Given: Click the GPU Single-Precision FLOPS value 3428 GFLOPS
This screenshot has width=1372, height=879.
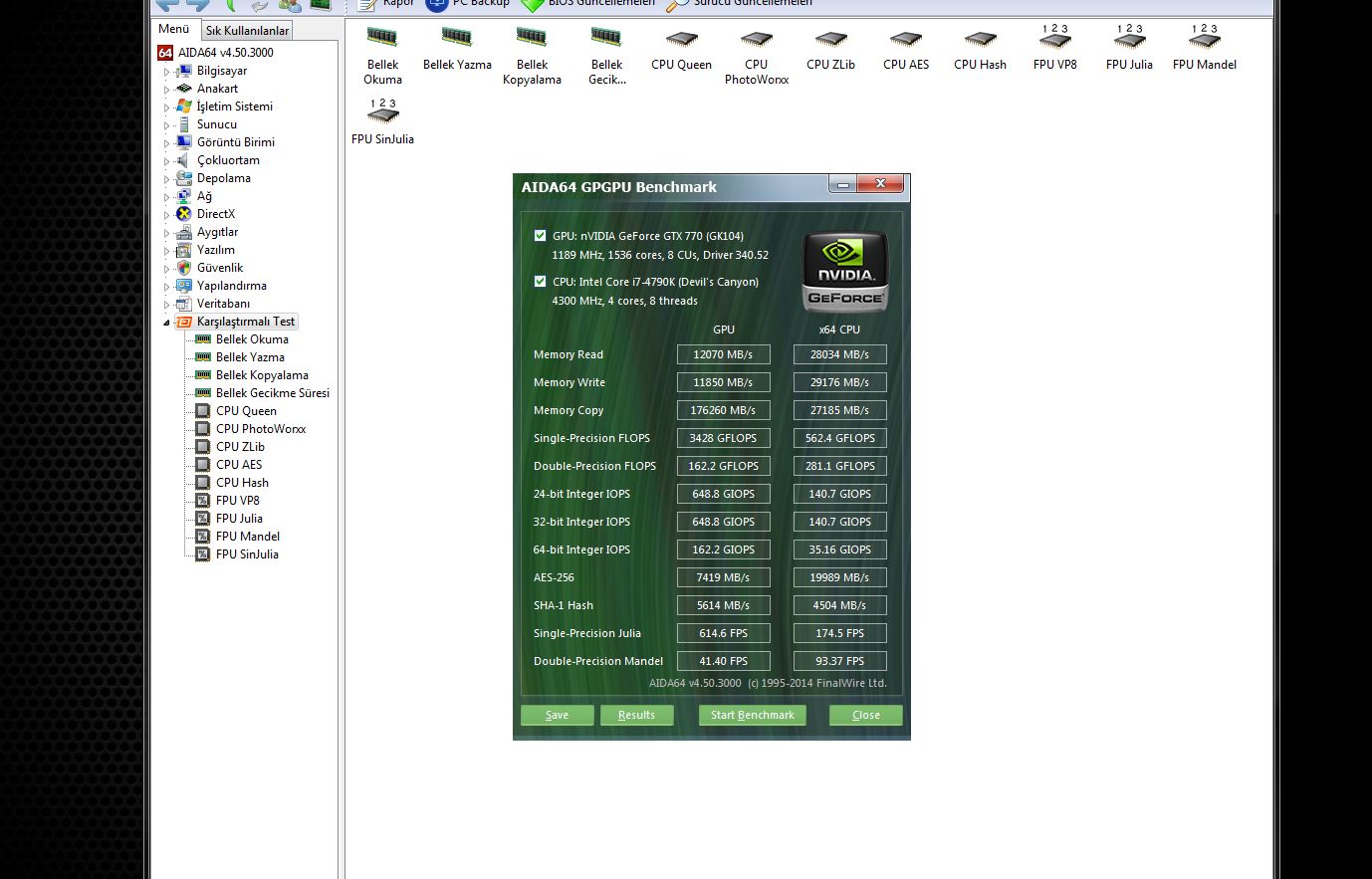Looking at the screenshot, I should [x=724, y=438].
